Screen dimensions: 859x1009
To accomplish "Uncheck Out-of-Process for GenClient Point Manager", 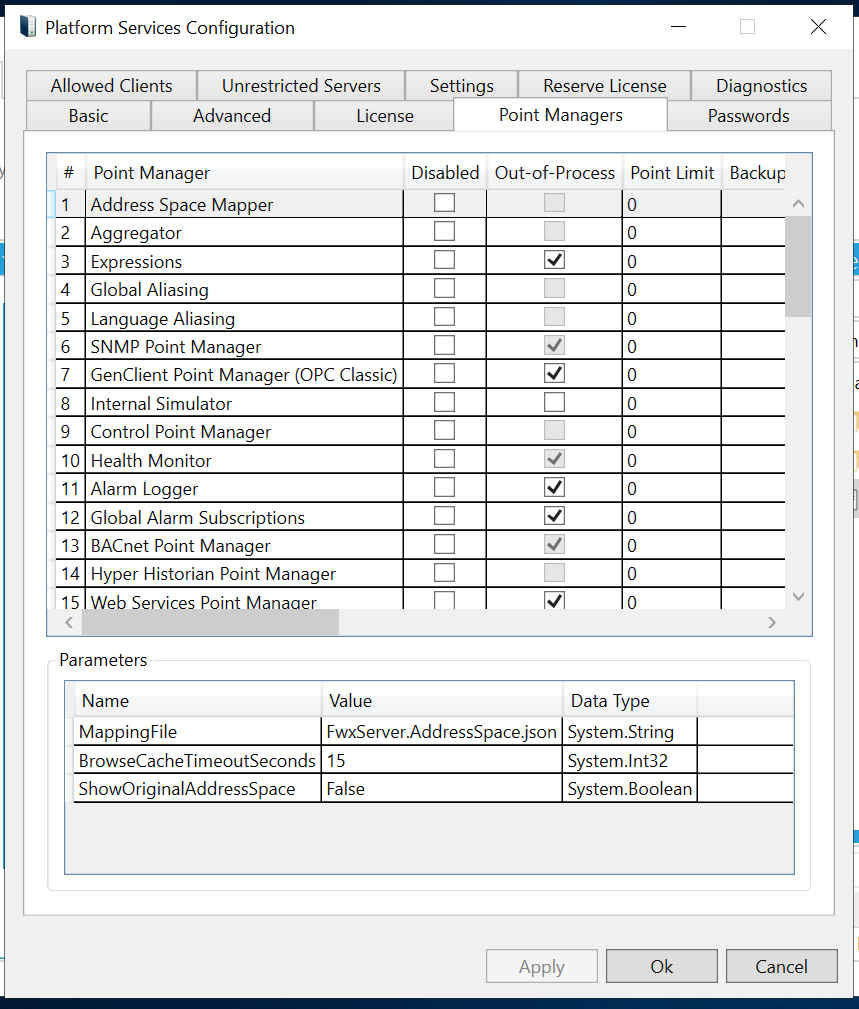I will (554, 374).
